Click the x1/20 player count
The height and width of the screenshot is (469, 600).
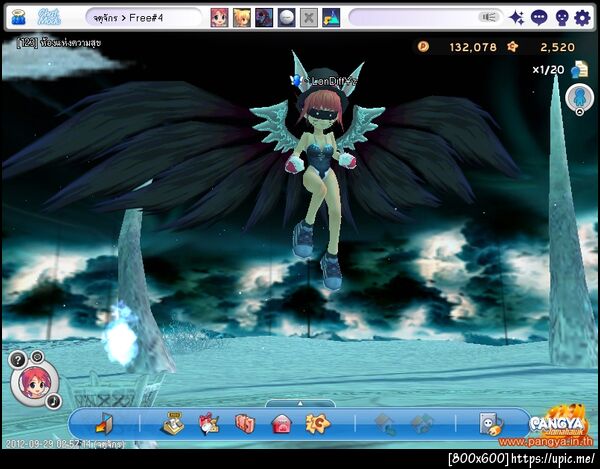coord(548,70)
